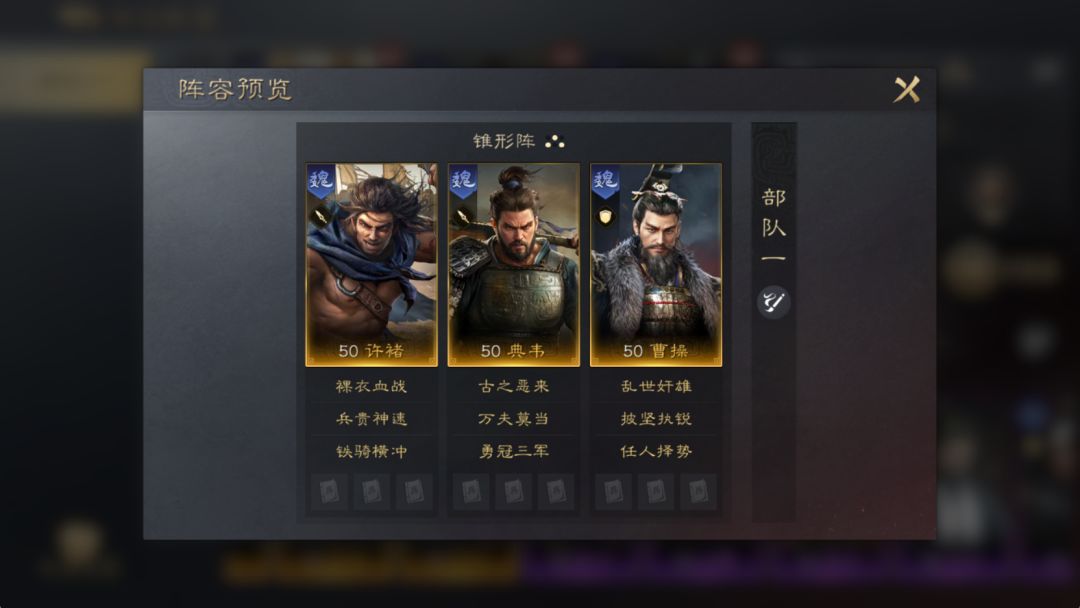View the 勇冠三军 skill

pyautogui.click(x=513, y=451)
